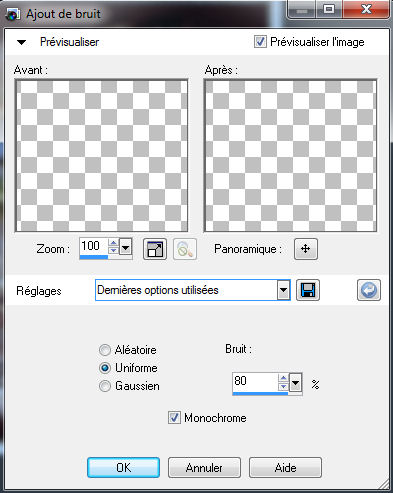
Task: Click the window resize grip corner
Action: click(x=384, y=484)
